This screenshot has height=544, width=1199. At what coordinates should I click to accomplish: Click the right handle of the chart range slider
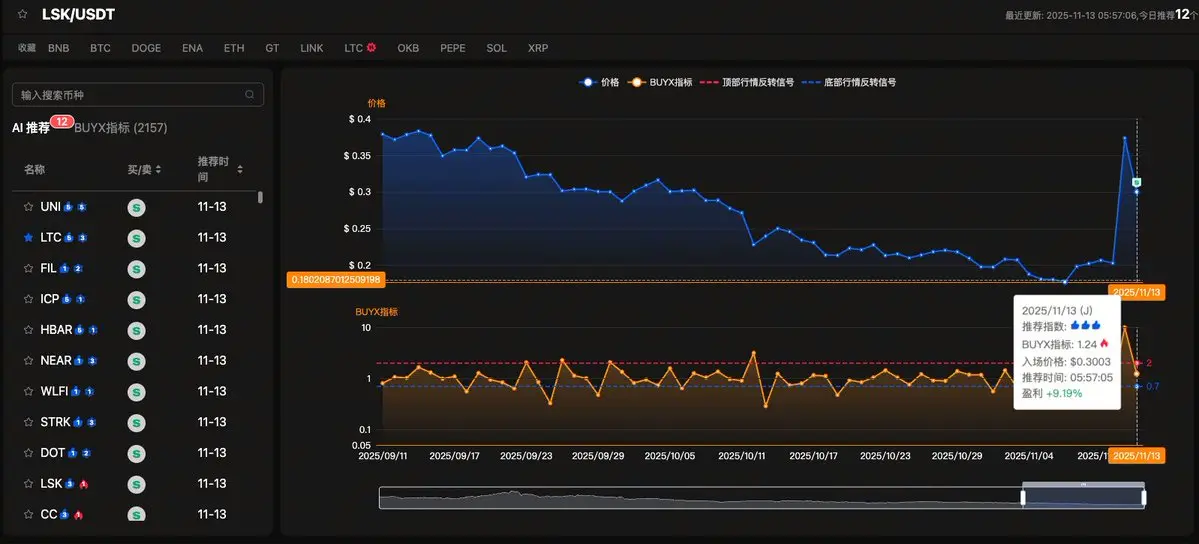click(x=1143, y=497)
